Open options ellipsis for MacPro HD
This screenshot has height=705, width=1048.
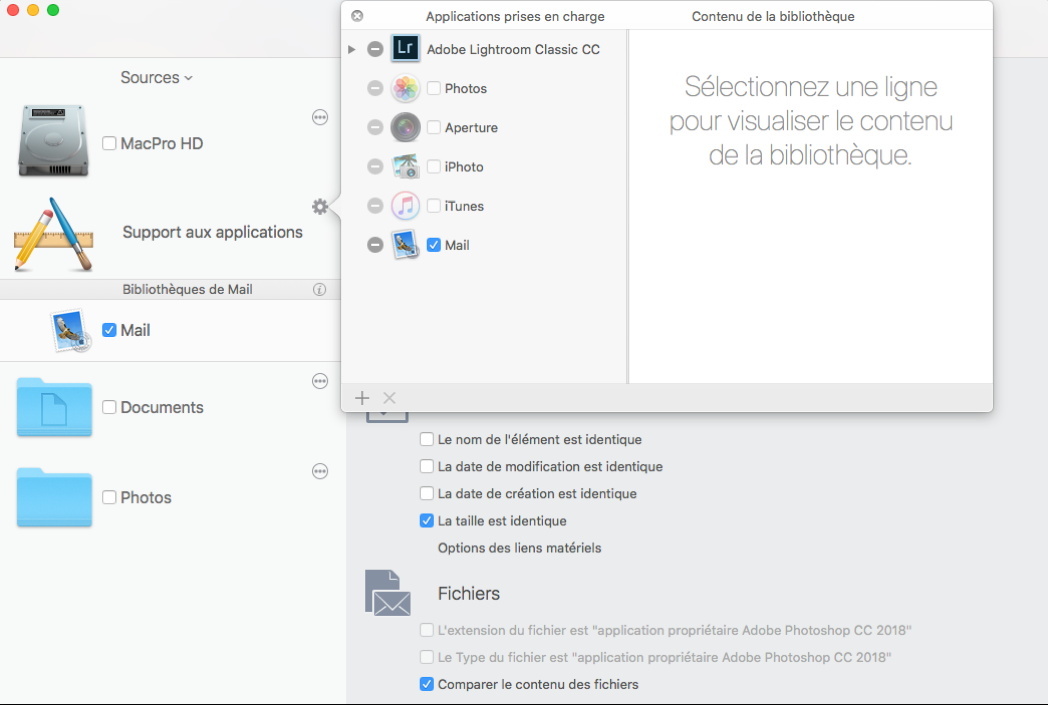pyautogui.click(x=320, y=118)
